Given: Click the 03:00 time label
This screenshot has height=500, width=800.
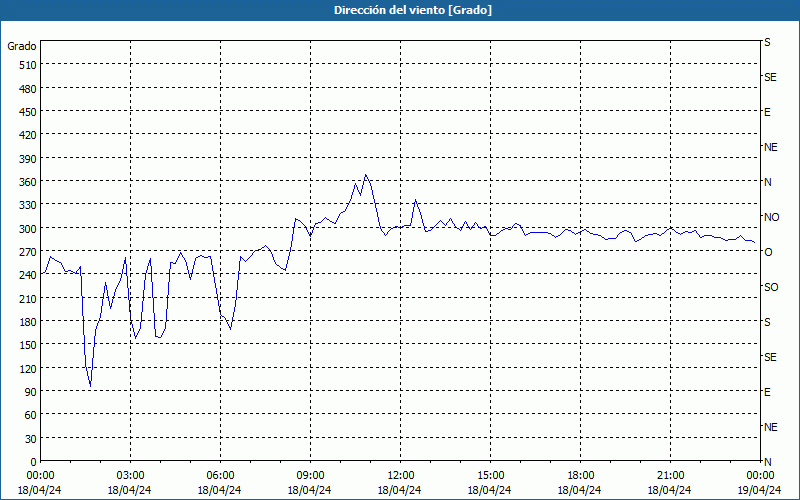Looking at the screenshot, I should click(130, 476).
